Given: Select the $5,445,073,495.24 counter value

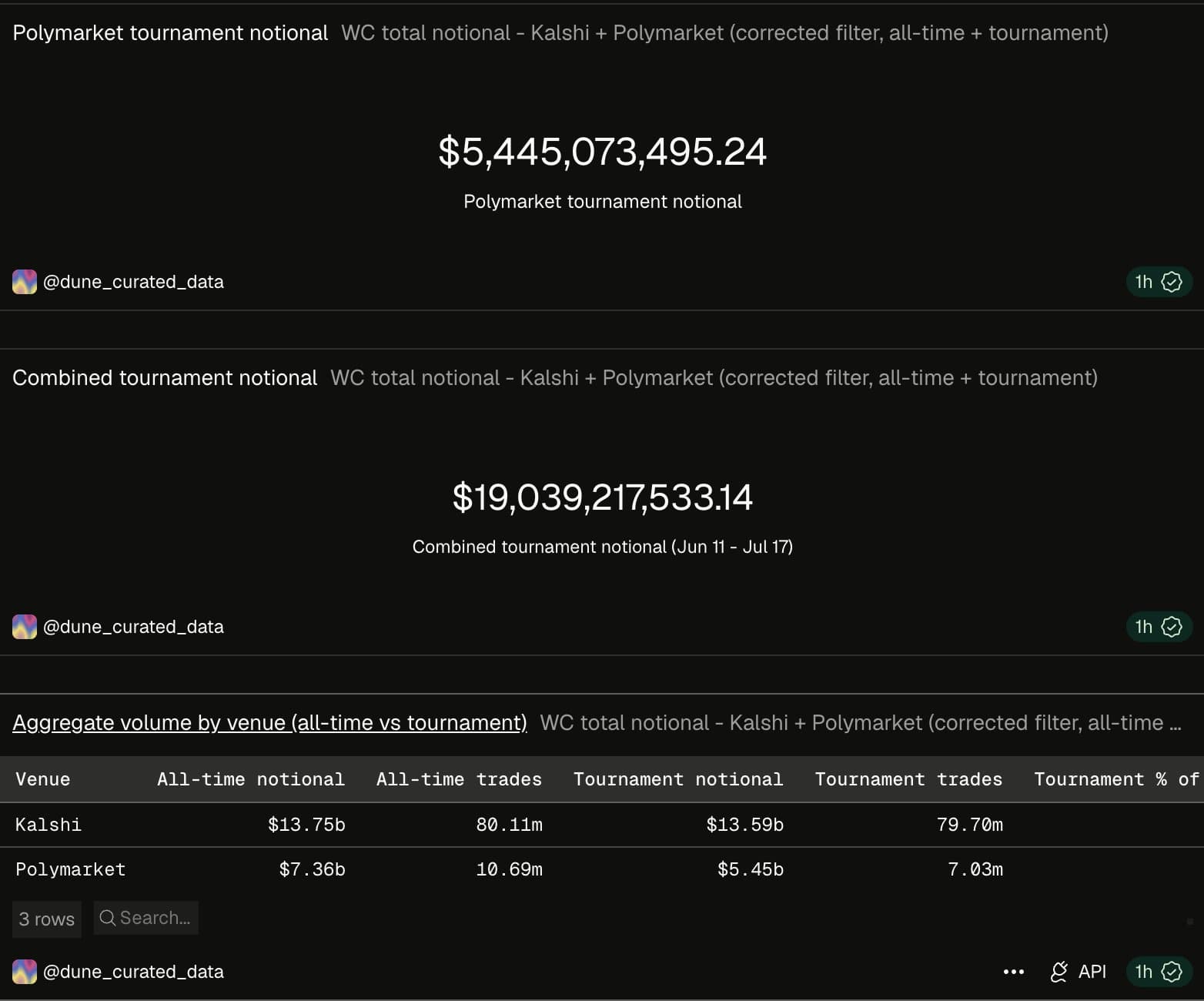Looking at the screenshot, I should click(x=603, y=152).
